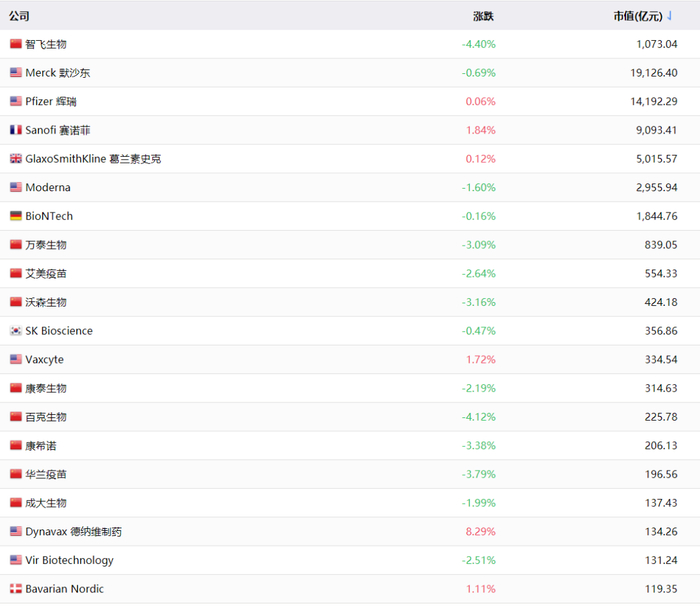
Task: Click the 公司 column header
Action: click(x=19, y=16)
